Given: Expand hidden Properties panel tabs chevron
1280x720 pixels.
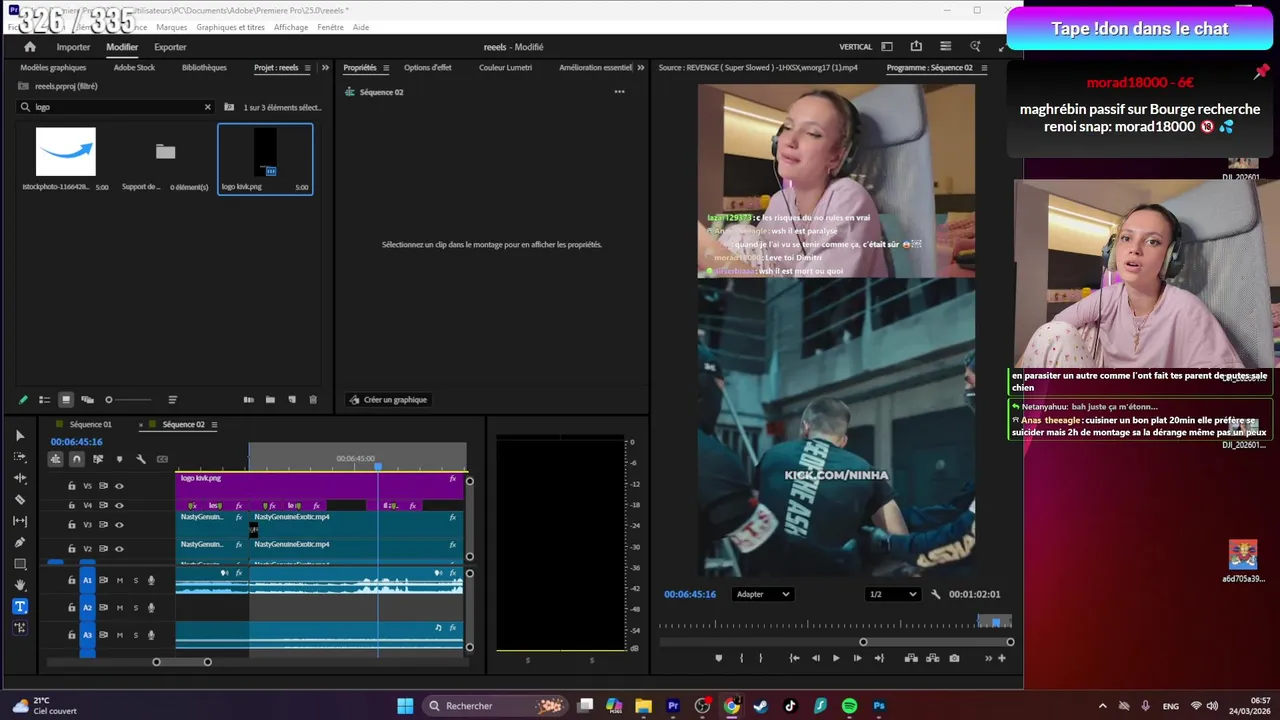Looking at the screenshot, I should (640, 68).
